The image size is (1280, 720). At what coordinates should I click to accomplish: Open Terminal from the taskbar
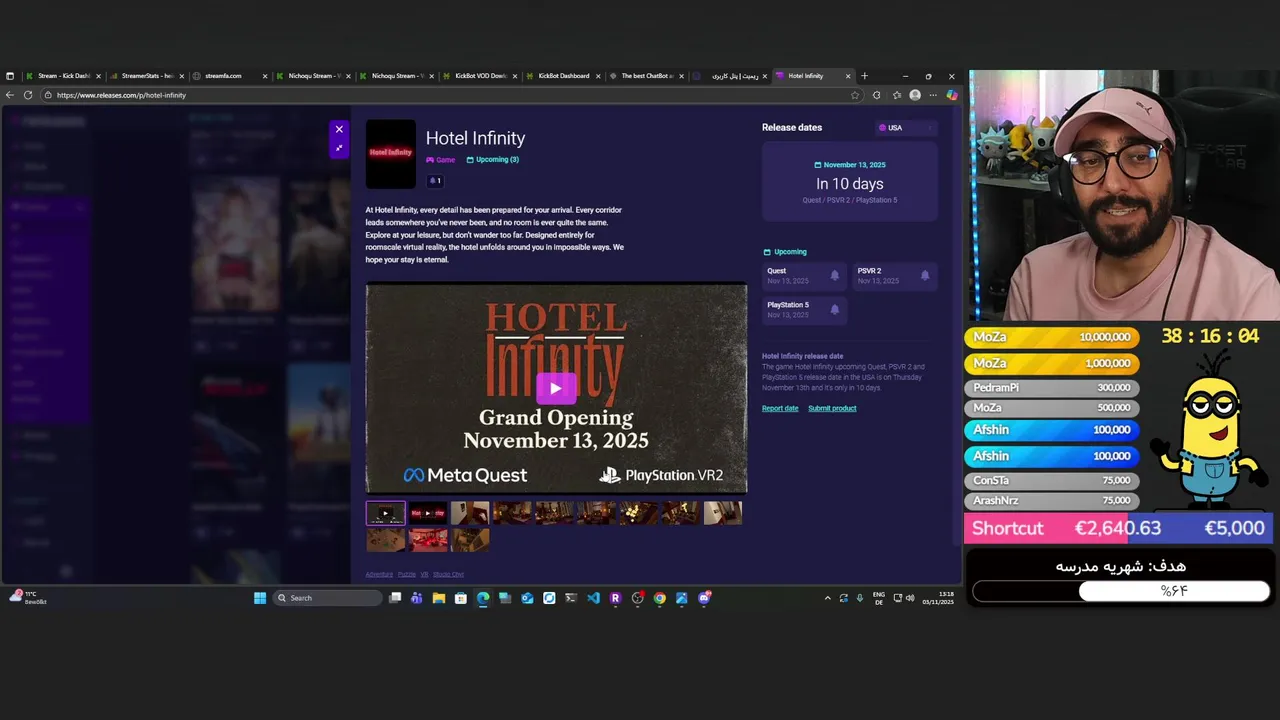571,598
